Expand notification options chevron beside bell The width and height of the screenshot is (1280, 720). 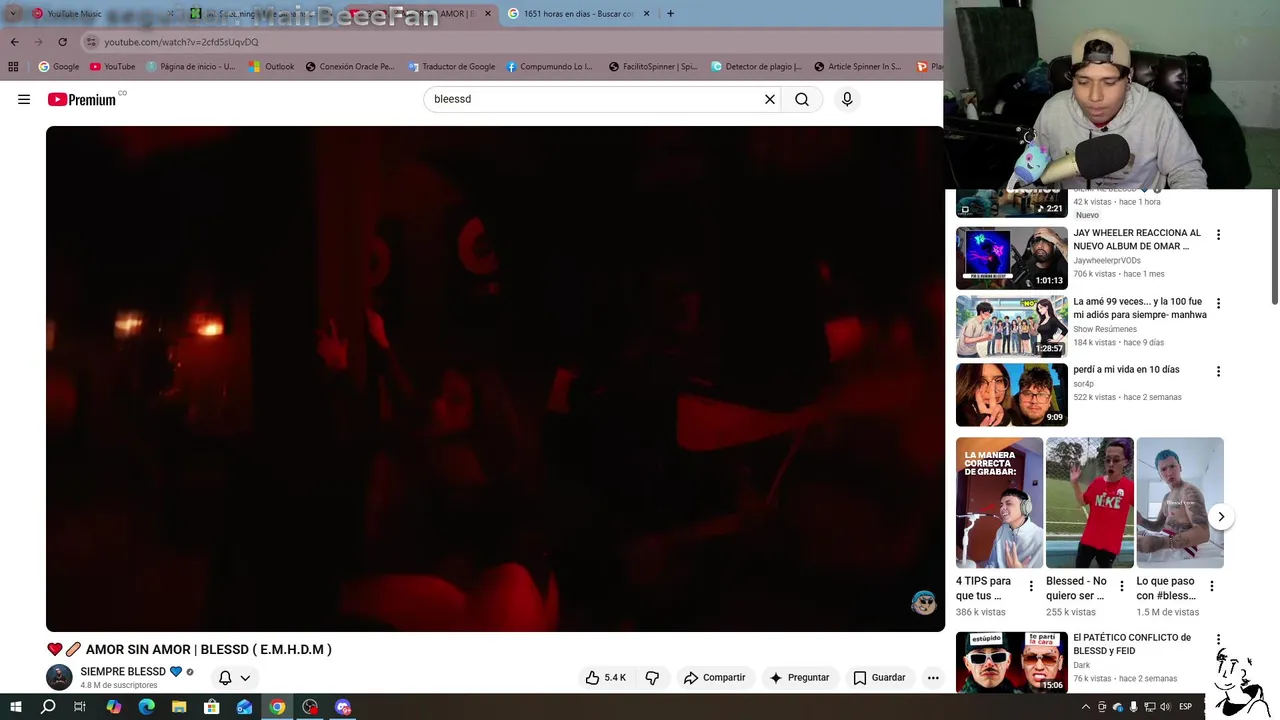245,678
